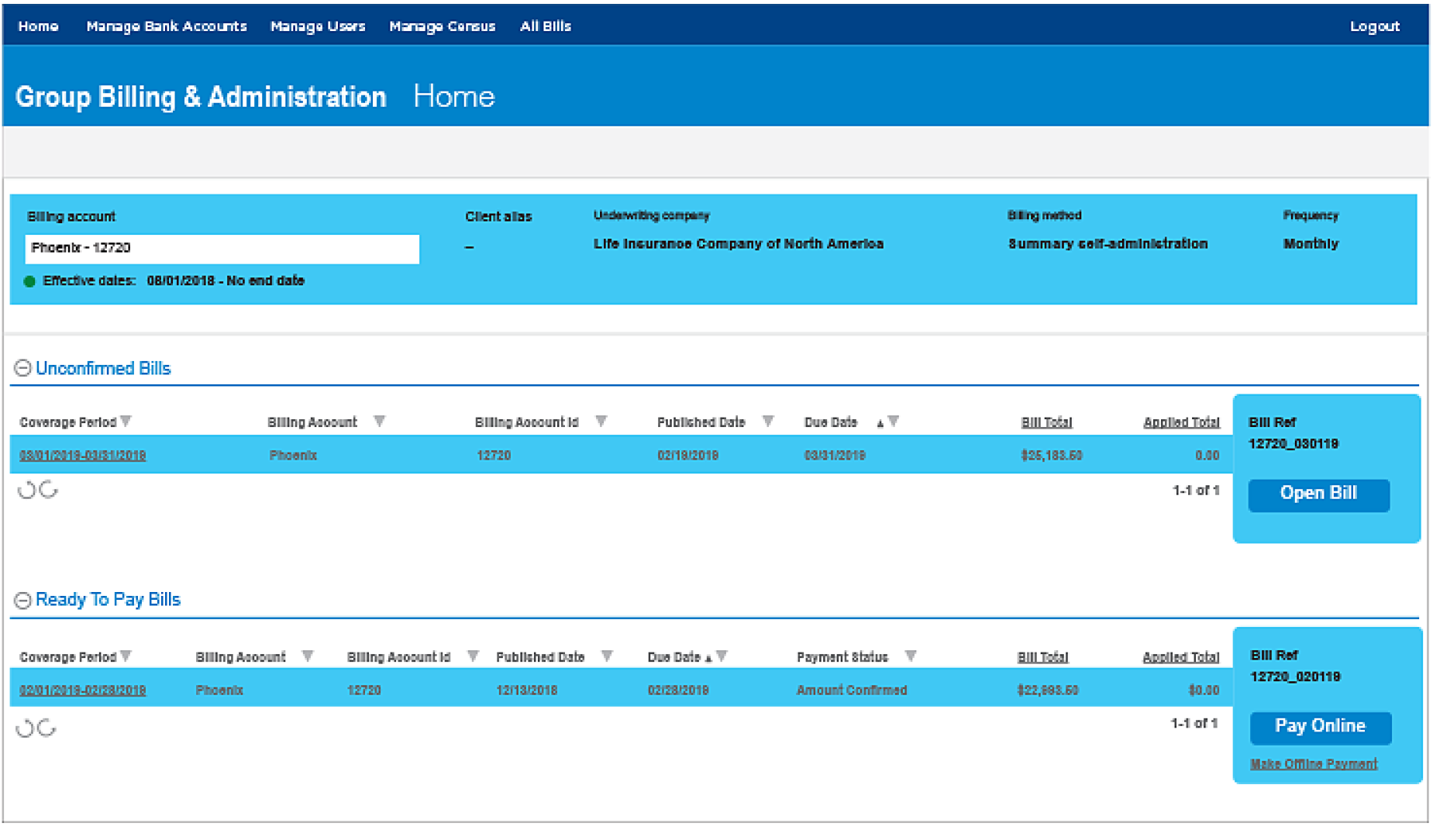1433x840 pixels.
Task: Click right circular arrow icon below Ready To Pay row
Action: pyautogui.click(x=47, y=728)
